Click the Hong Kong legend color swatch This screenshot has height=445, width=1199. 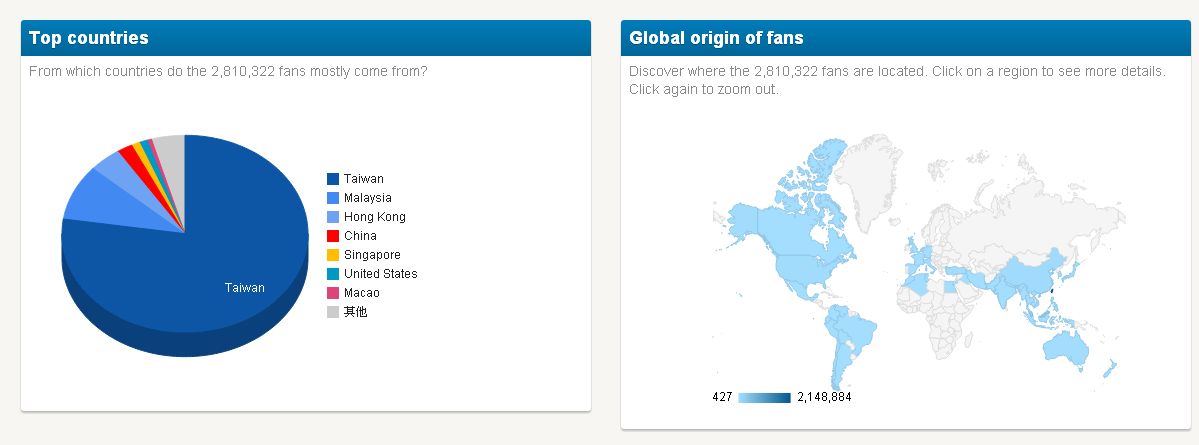point(333,217)
